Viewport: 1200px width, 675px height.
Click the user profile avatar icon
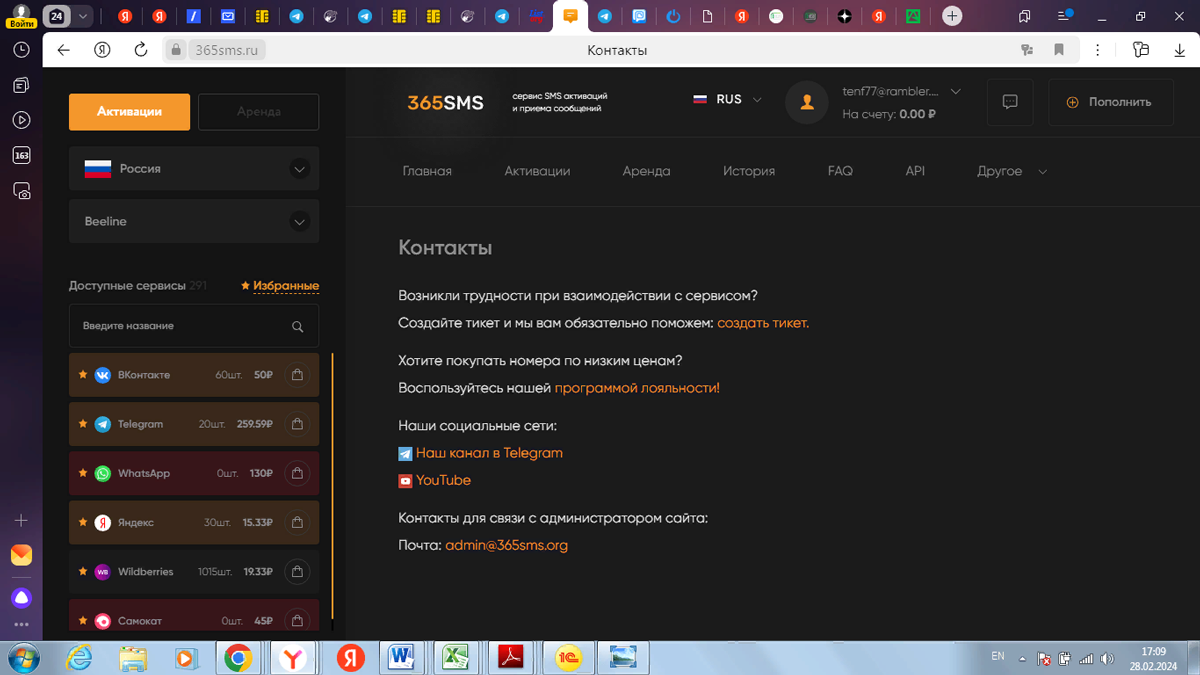pyautogui.click(x=807, y=102)
